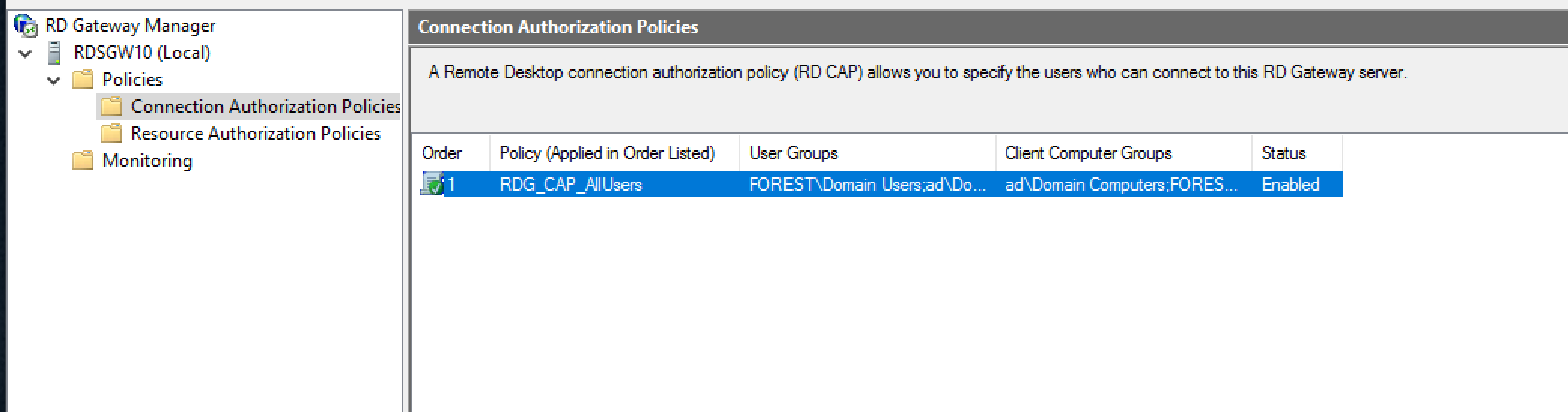Click the RD Gateway Manager root icon

click(x=26, y=26)
